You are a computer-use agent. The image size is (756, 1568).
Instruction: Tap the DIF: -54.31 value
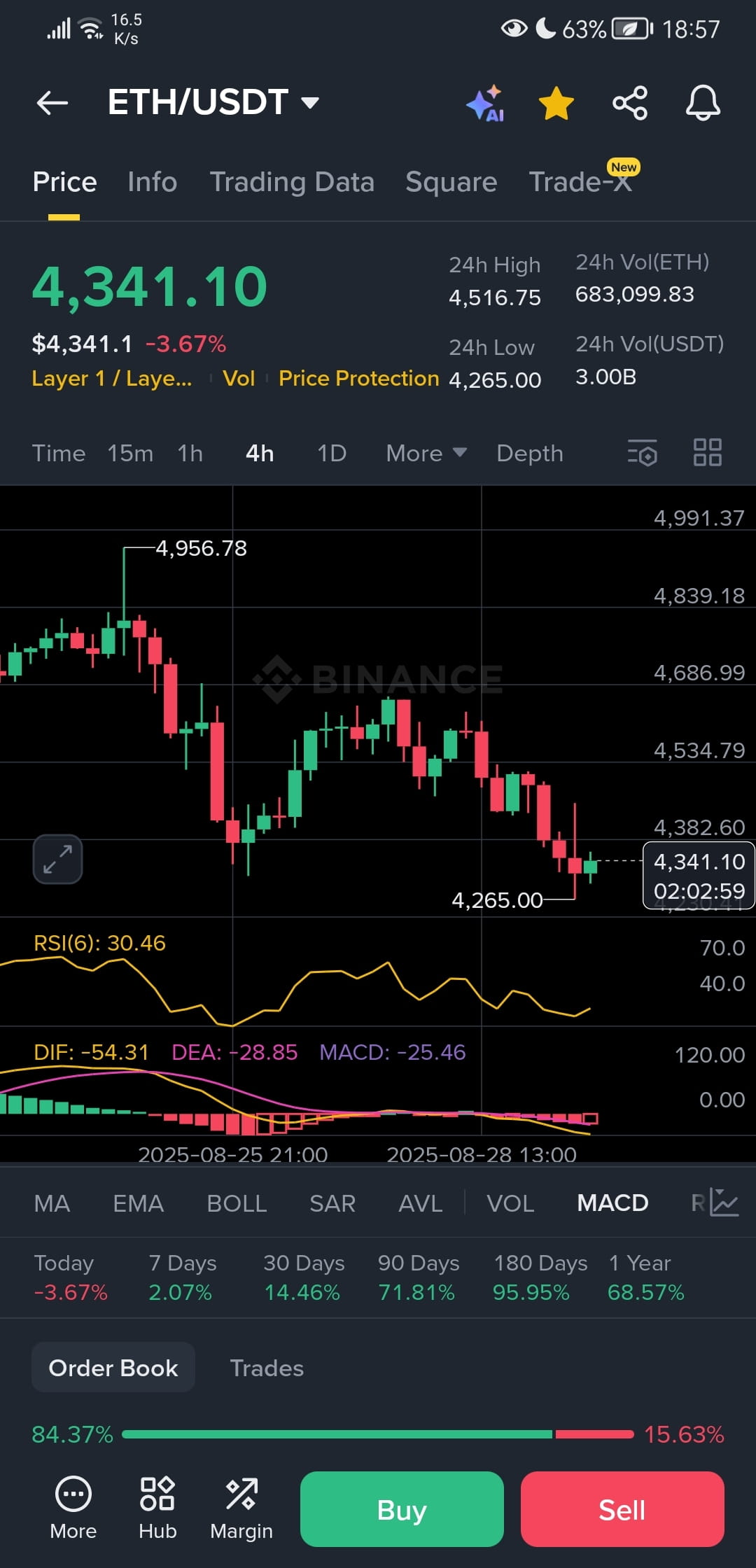pos(91,1052)
